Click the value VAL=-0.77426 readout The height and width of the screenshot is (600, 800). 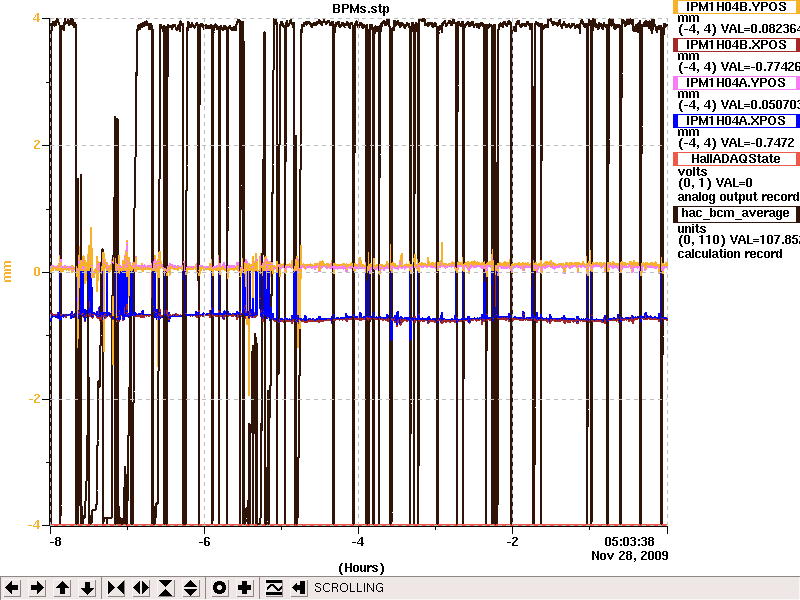[x=760, y=67]
